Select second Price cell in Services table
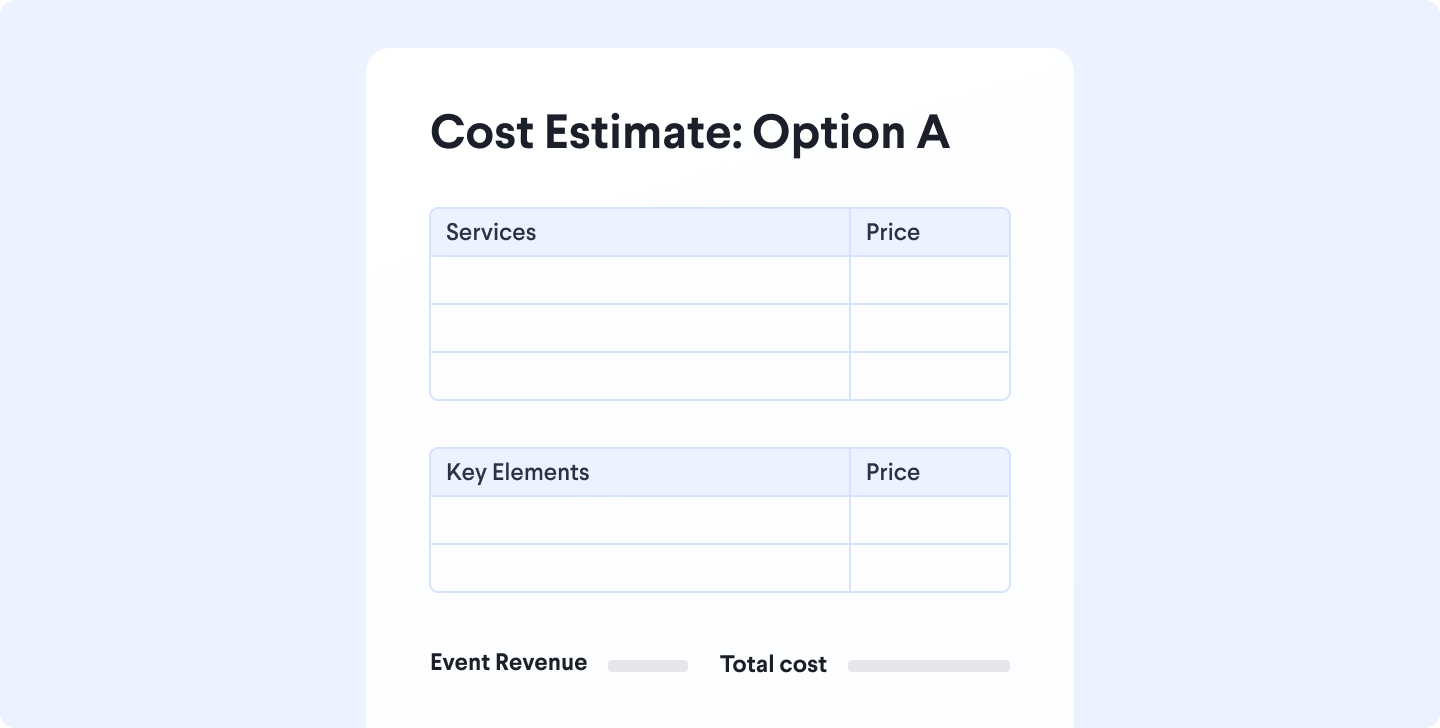1440x728 pixels. tap(929, 328)
